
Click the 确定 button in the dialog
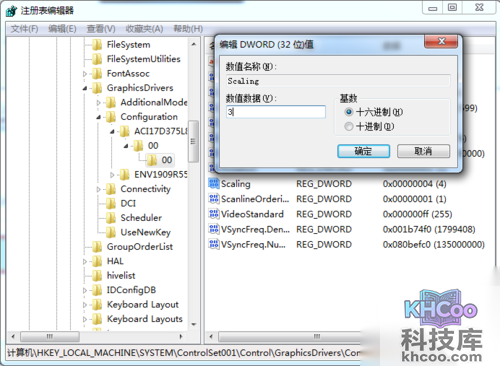pos(363,151)
